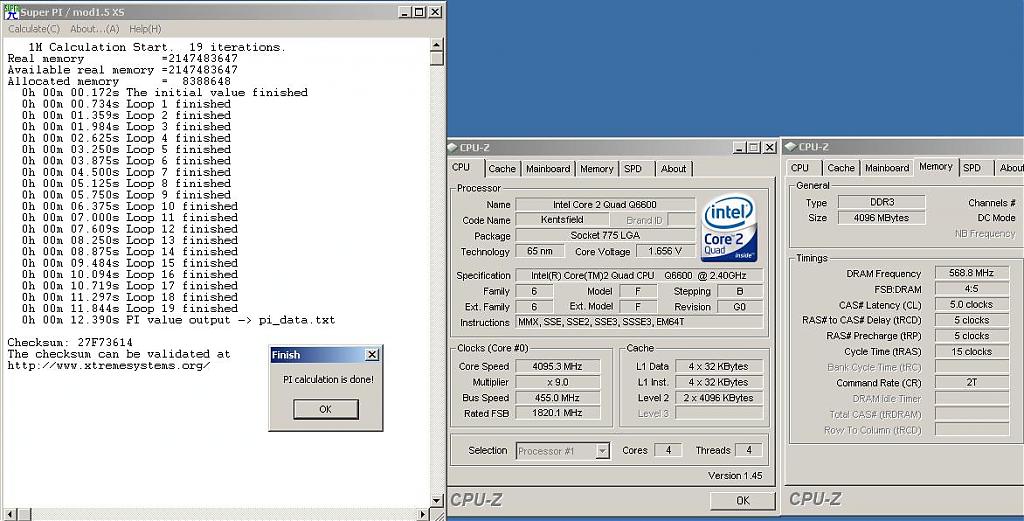This screenshot has height=521, width=1024.
Task: Click the Super PI app icon in title bar
Action: (x=11, y=11)
